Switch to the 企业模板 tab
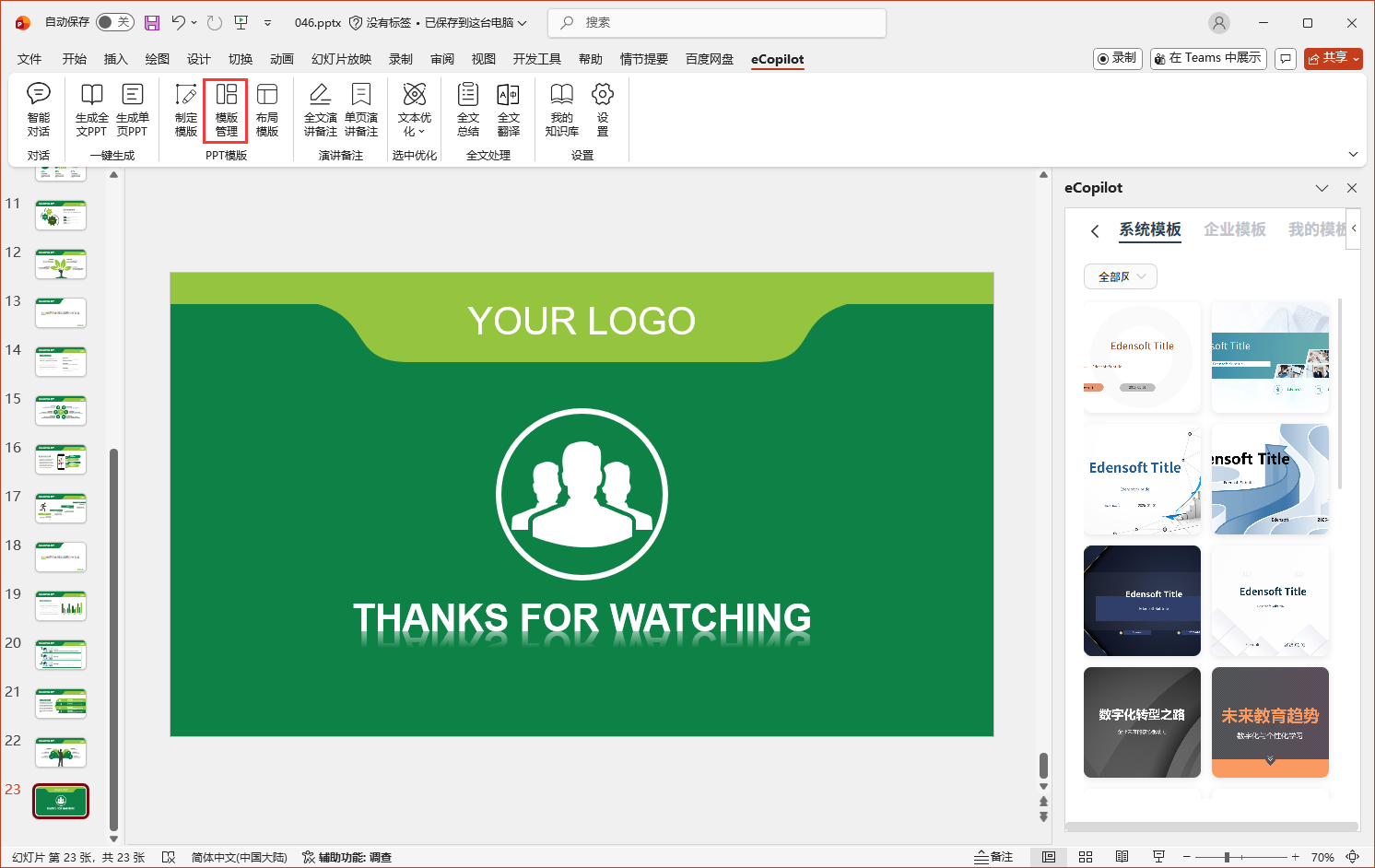1375x868 pixels. point(1234,229)
